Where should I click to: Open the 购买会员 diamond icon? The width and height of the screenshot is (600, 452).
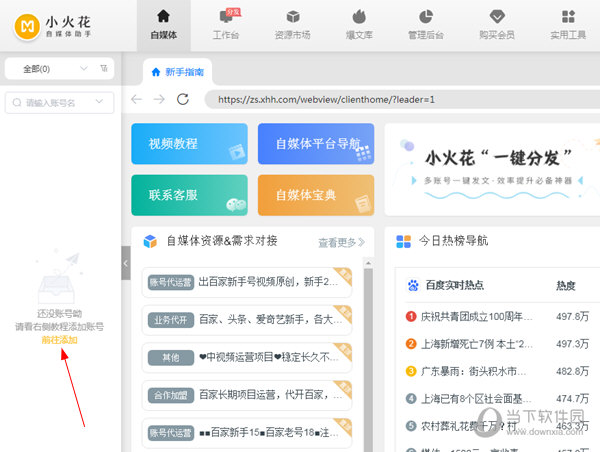[497, 16]
